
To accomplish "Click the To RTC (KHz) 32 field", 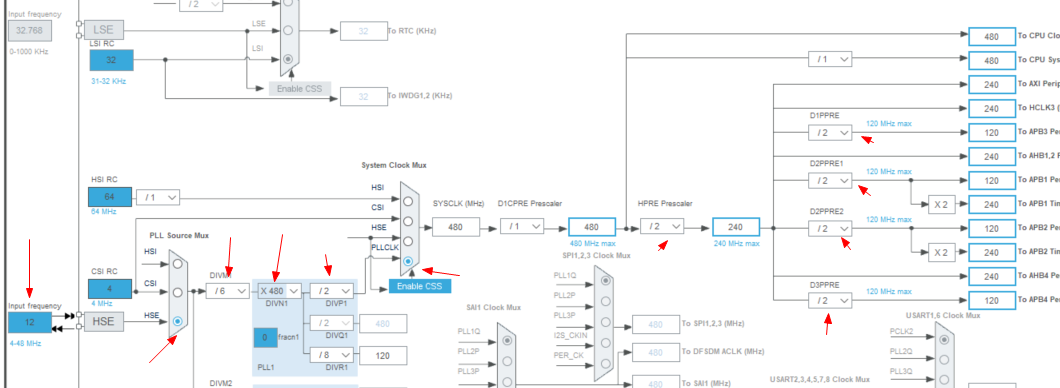I will click(x=363, y=31).
